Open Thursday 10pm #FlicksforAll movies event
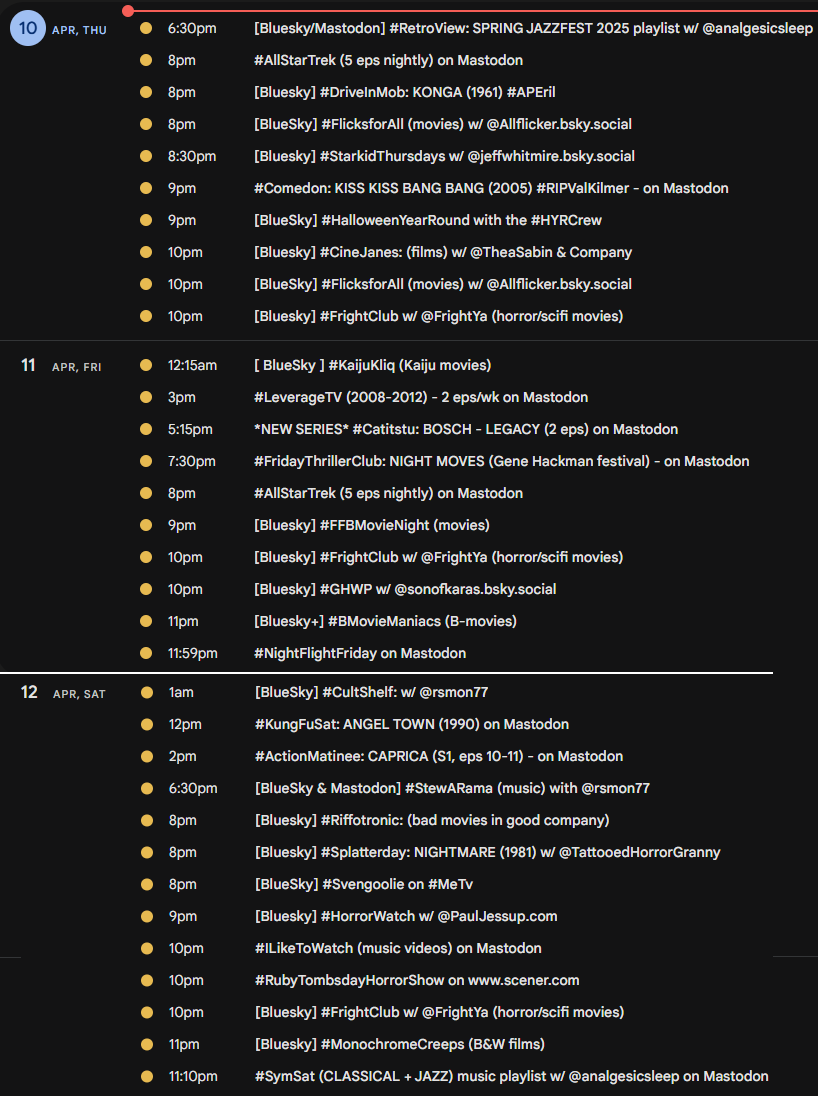Viewport: 818px width, 1096px height. 443,284
